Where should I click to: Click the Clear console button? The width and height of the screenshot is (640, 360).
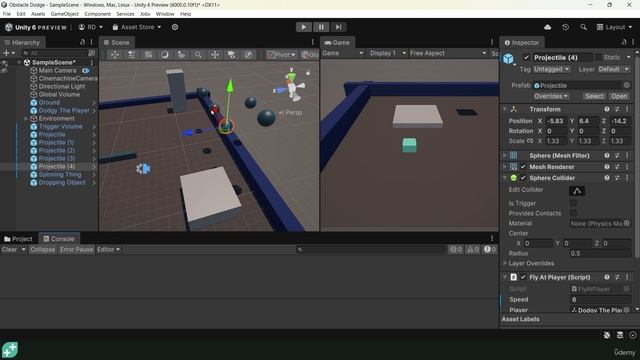(x=9, y=249)
